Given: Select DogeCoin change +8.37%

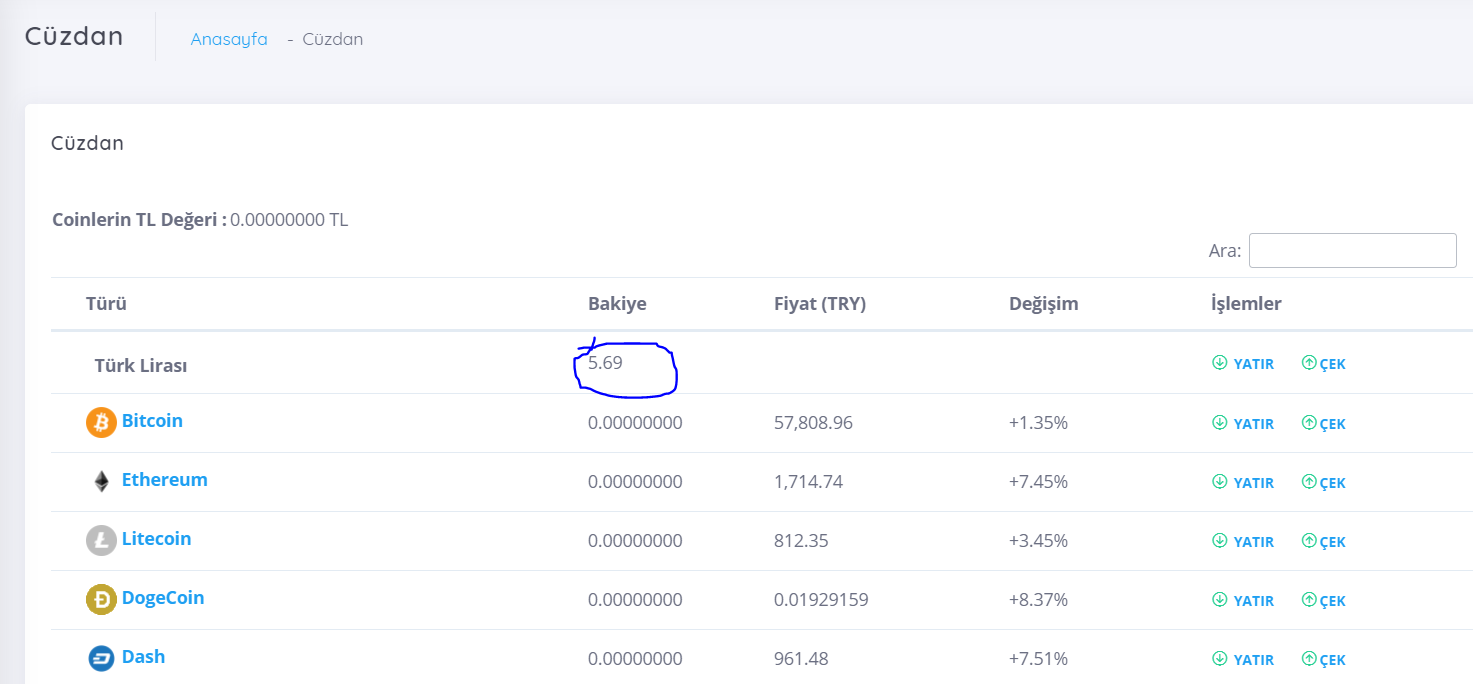Looking at the screenshot, I should 1038,600.
